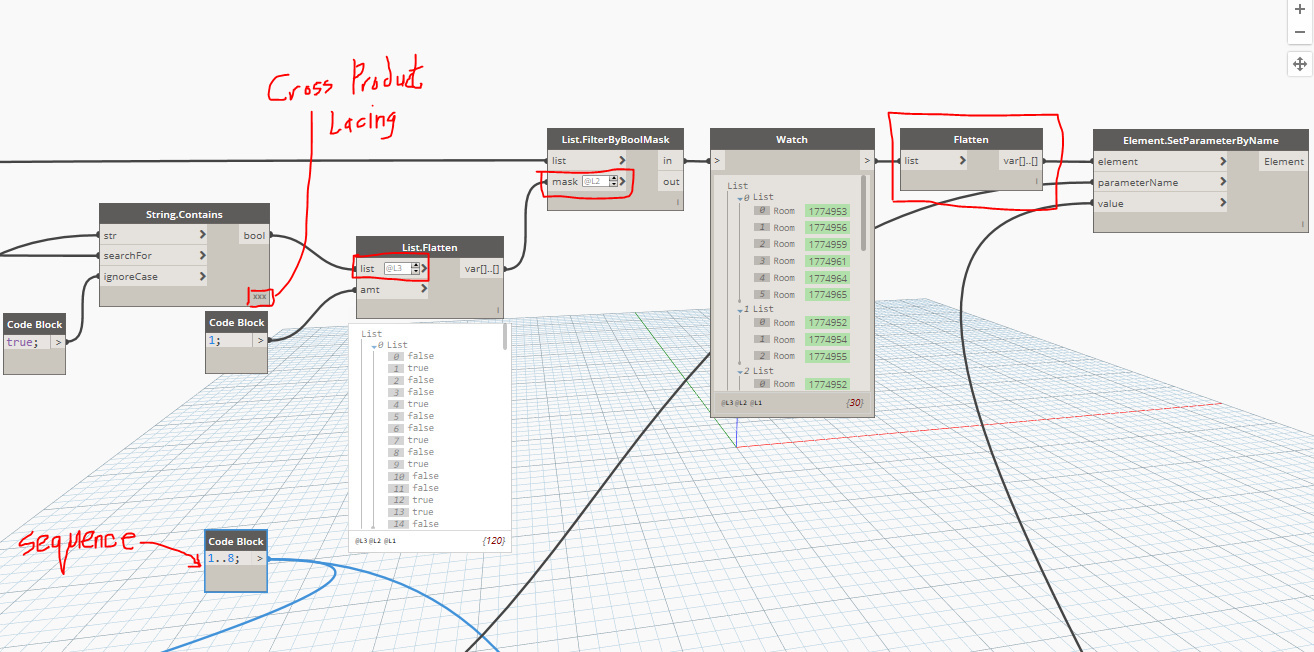Open level options on String.Contains str port
Viewport: 1314px width, 652px height.
tap(203, 235)
